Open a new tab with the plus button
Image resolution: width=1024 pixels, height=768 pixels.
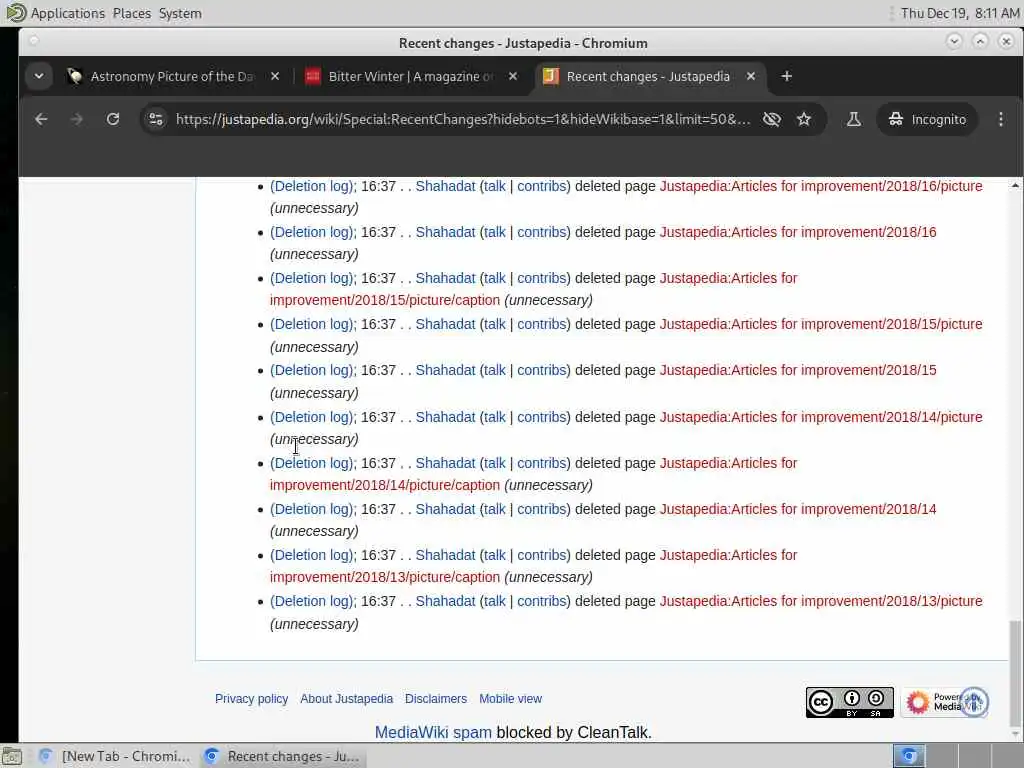[786, 76]
